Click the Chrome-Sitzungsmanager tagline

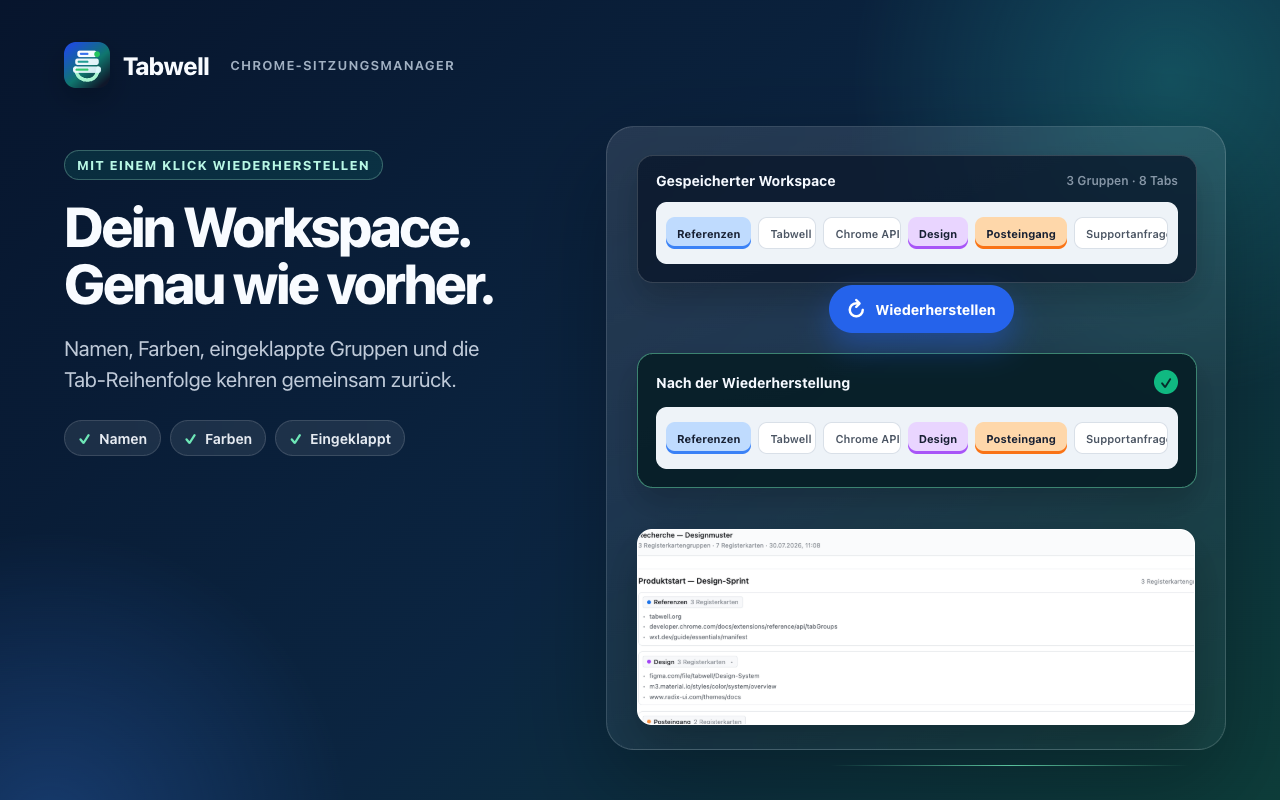click(x=342, y=66)
